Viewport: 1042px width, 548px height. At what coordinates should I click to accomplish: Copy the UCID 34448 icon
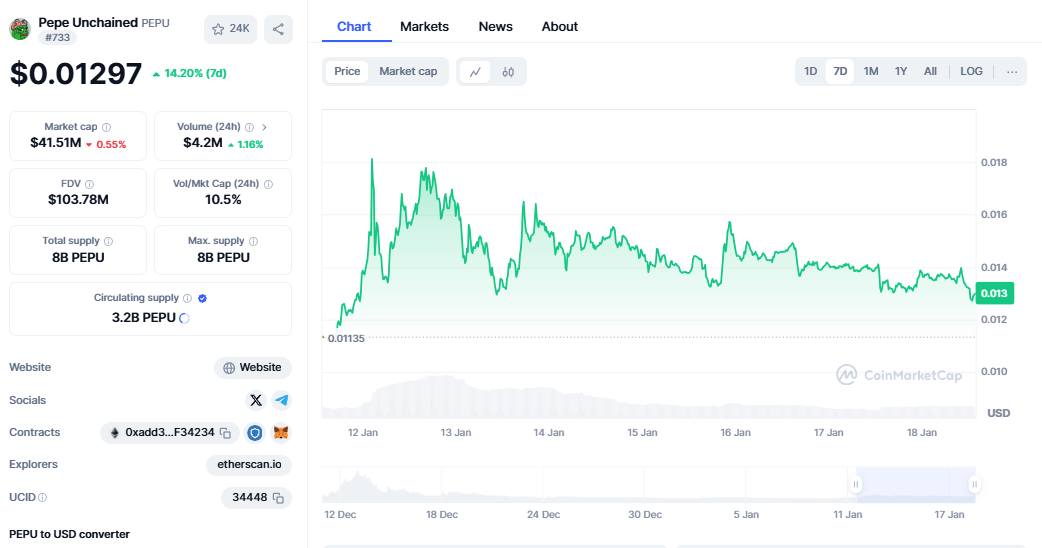click(x=278, y=498)
